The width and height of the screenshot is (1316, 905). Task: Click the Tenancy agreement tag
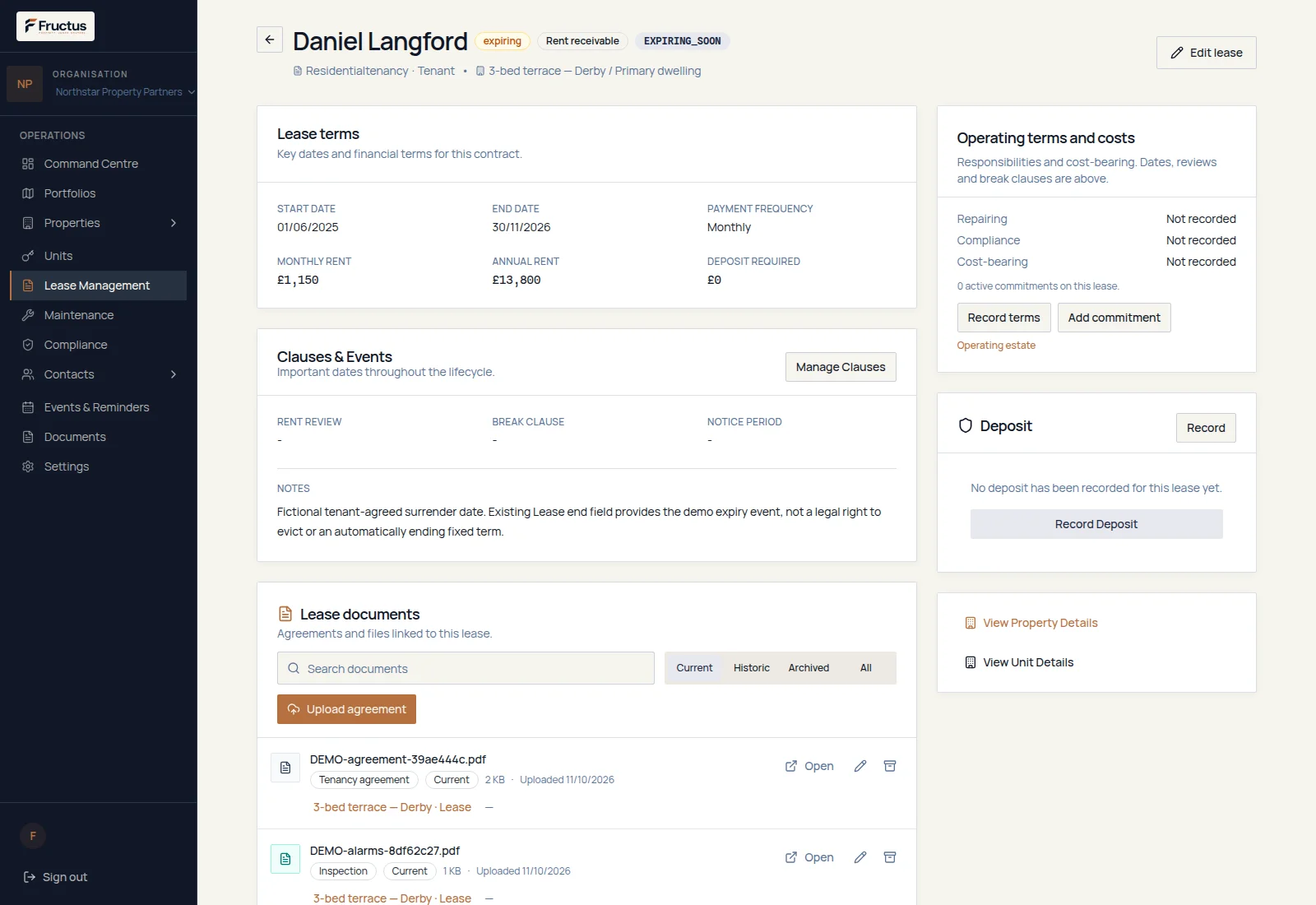point(364,780)
